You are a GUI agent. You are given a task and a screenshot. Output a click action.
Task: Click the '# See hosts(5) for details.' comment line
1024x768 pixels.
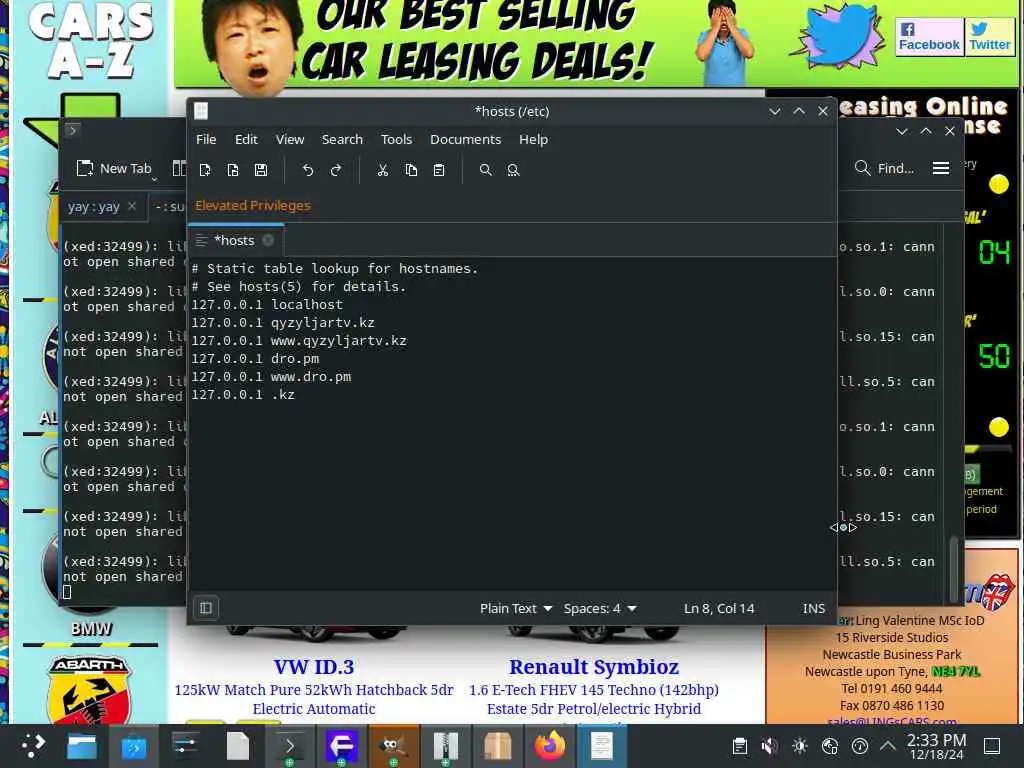pos(298,286)
